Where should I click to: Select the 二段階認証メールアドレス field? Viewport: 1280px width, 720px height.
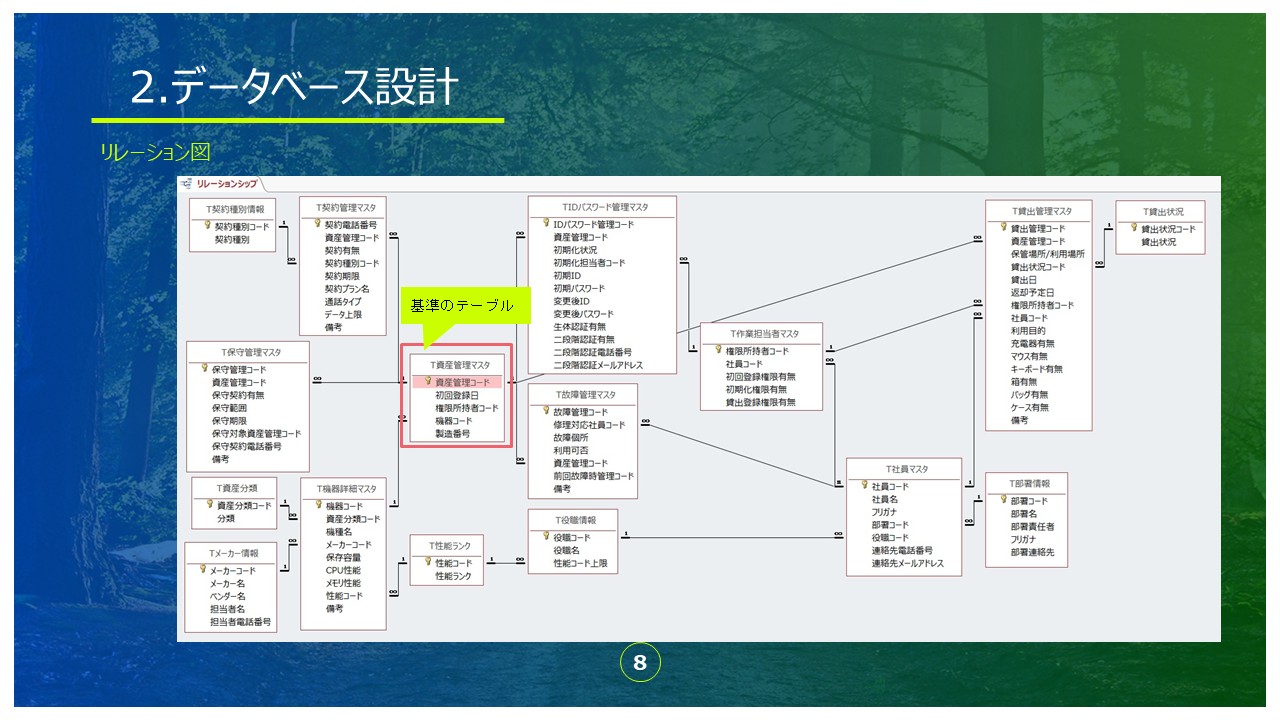598,365
